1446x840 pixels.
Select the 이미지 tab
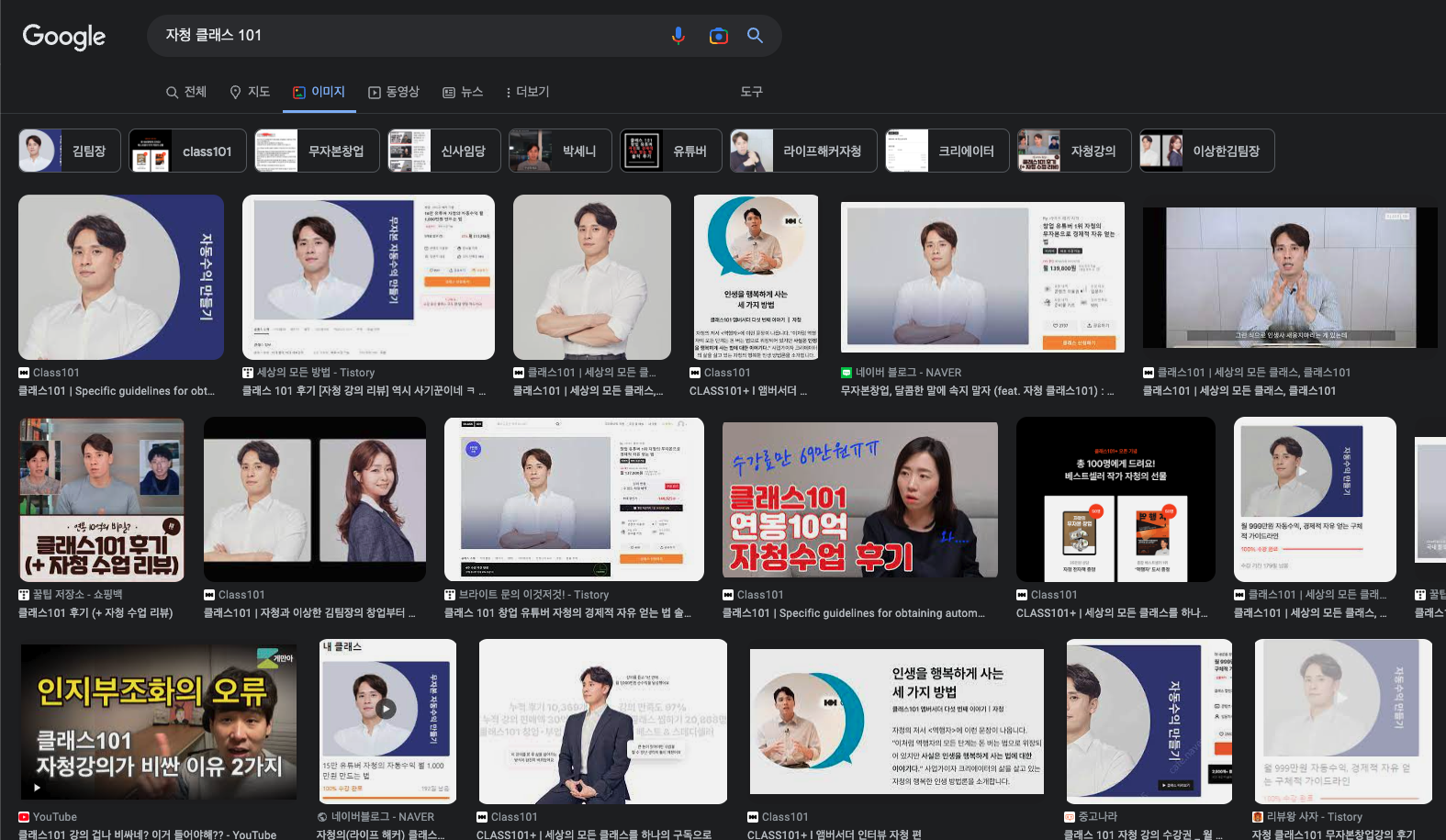[x=319, y=92]
